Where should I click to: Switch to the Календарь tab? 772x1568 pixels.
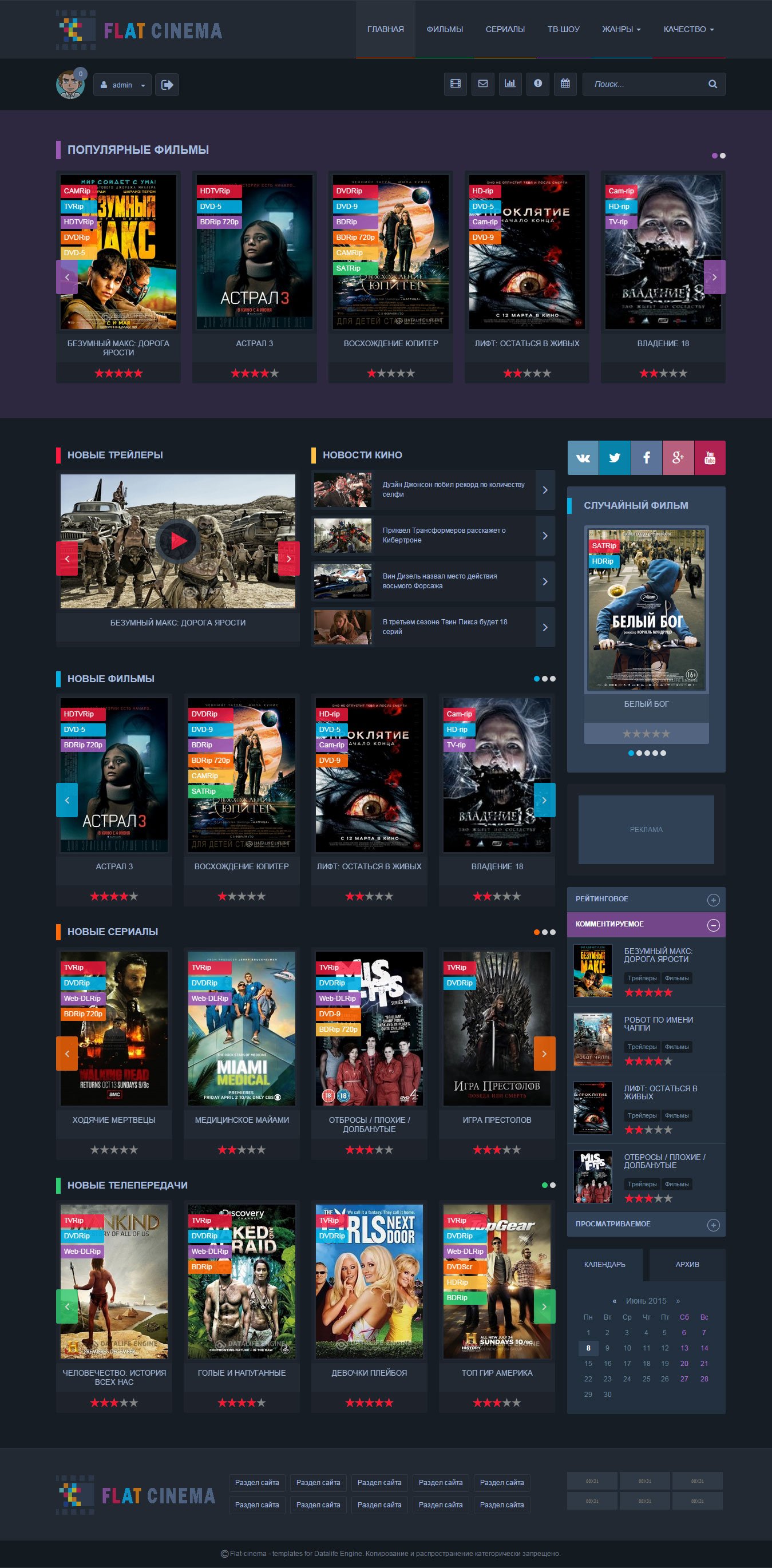604,1264
